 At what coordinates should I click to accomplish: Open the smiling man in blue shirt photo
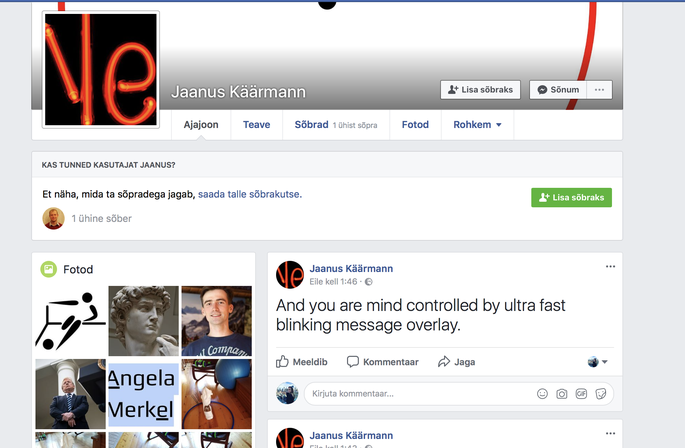pyautogui.click(x=217, y=321)
